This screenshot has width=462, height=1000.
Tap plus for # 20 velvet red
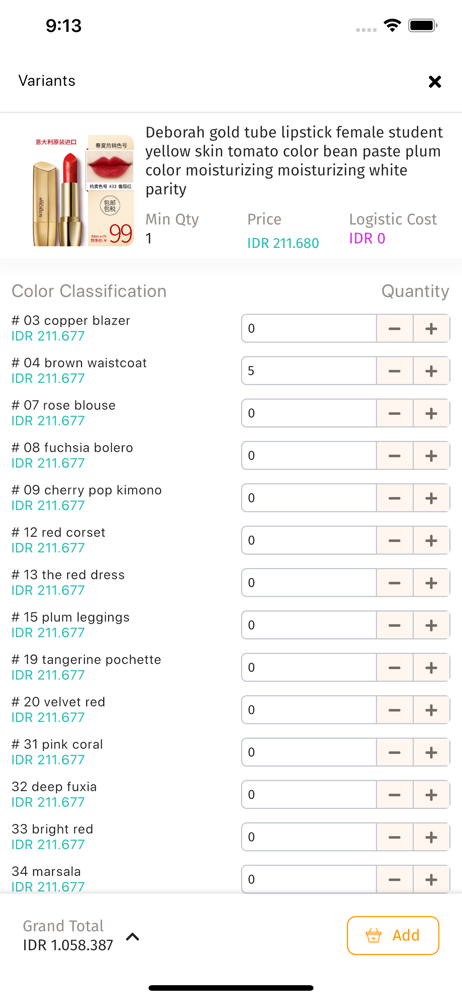431,710
